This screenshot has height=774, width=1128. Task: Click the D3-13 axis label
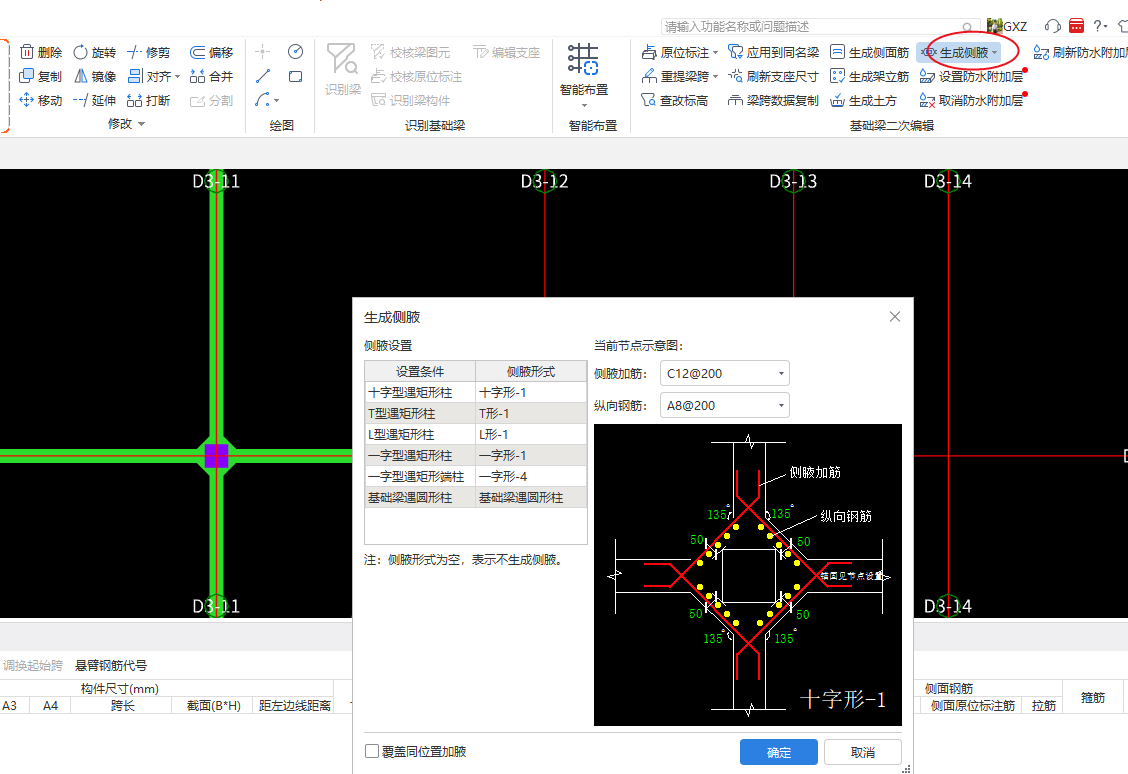click(793, 181)
